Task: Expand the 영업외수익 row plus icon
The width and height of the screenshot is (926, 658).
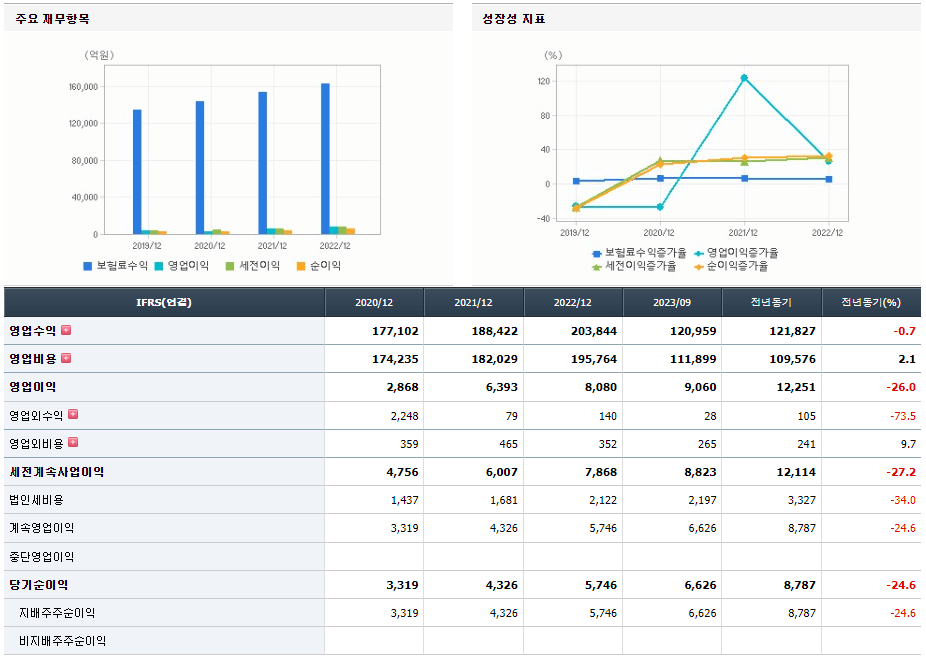Action: point(73,414)
